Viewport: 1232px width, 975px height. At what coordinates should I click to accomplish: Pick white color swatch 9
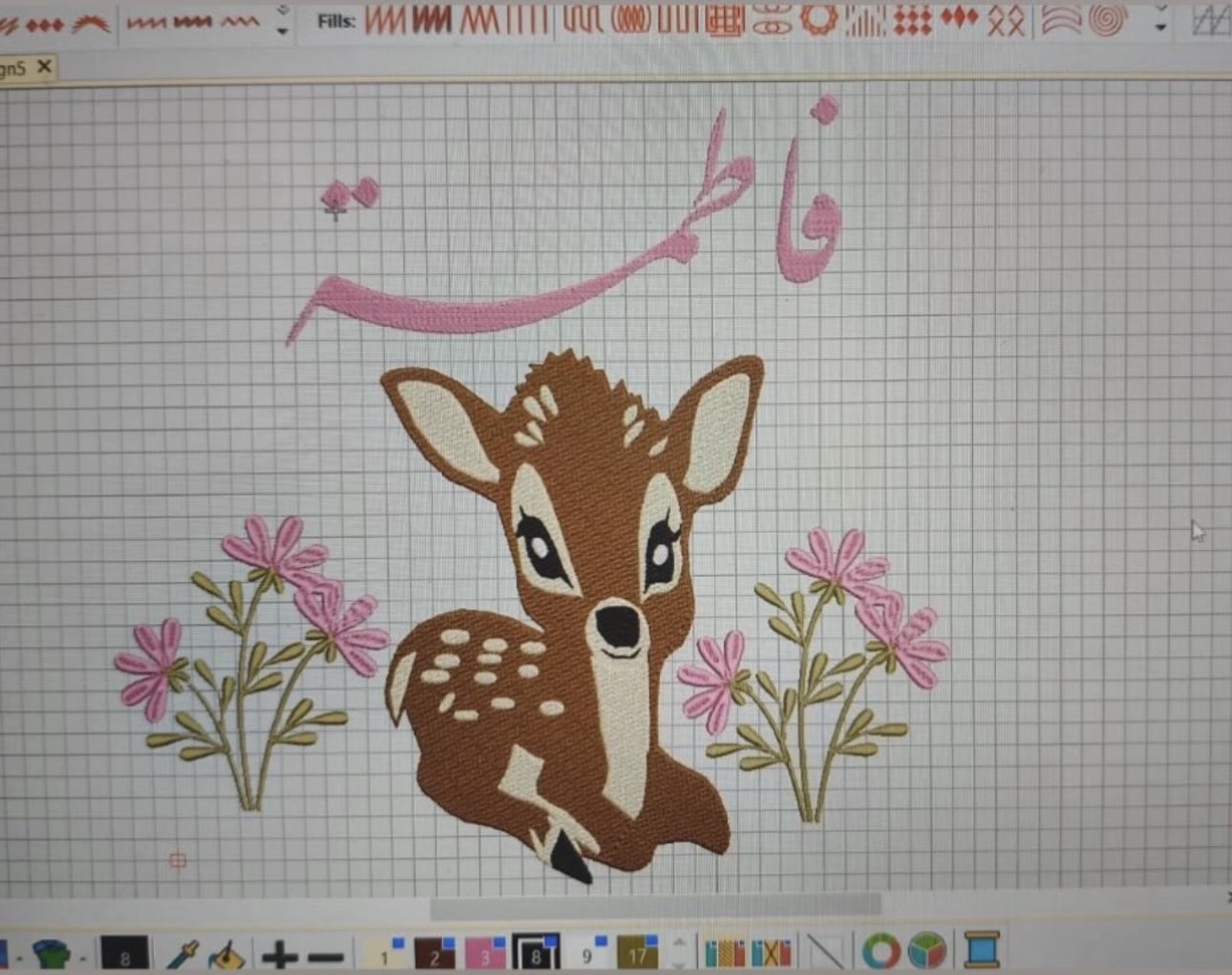coord(587,953)
